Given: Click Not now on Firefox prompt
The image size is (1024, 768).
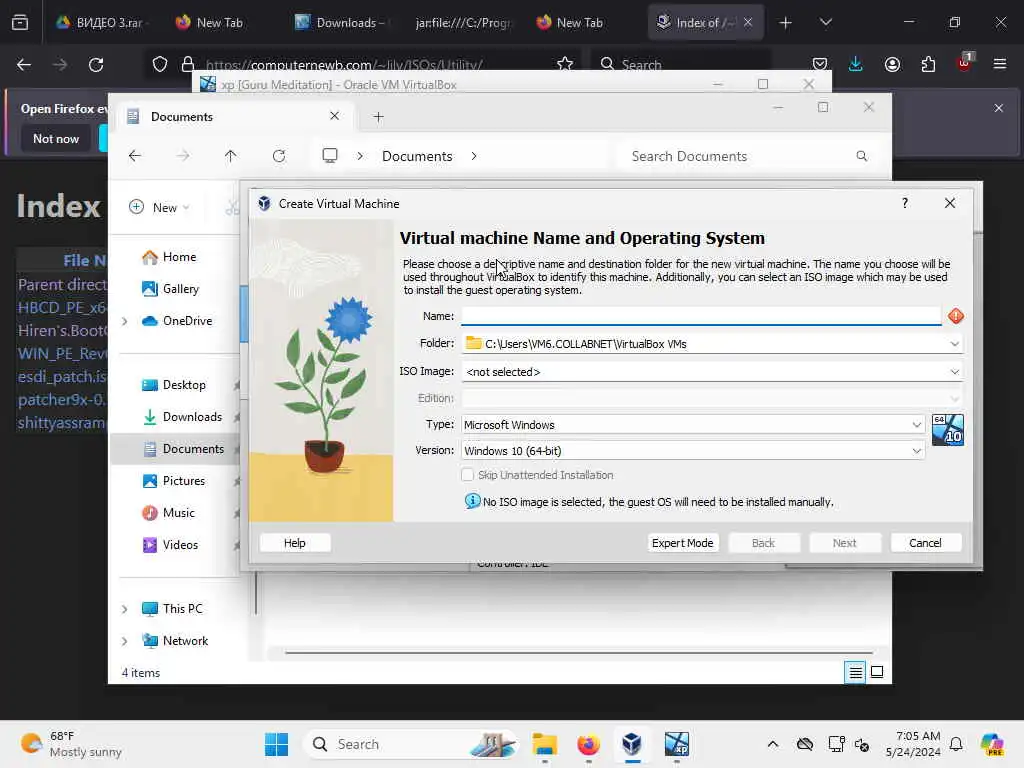Looking at the screenshot, I should click(56, 138).
